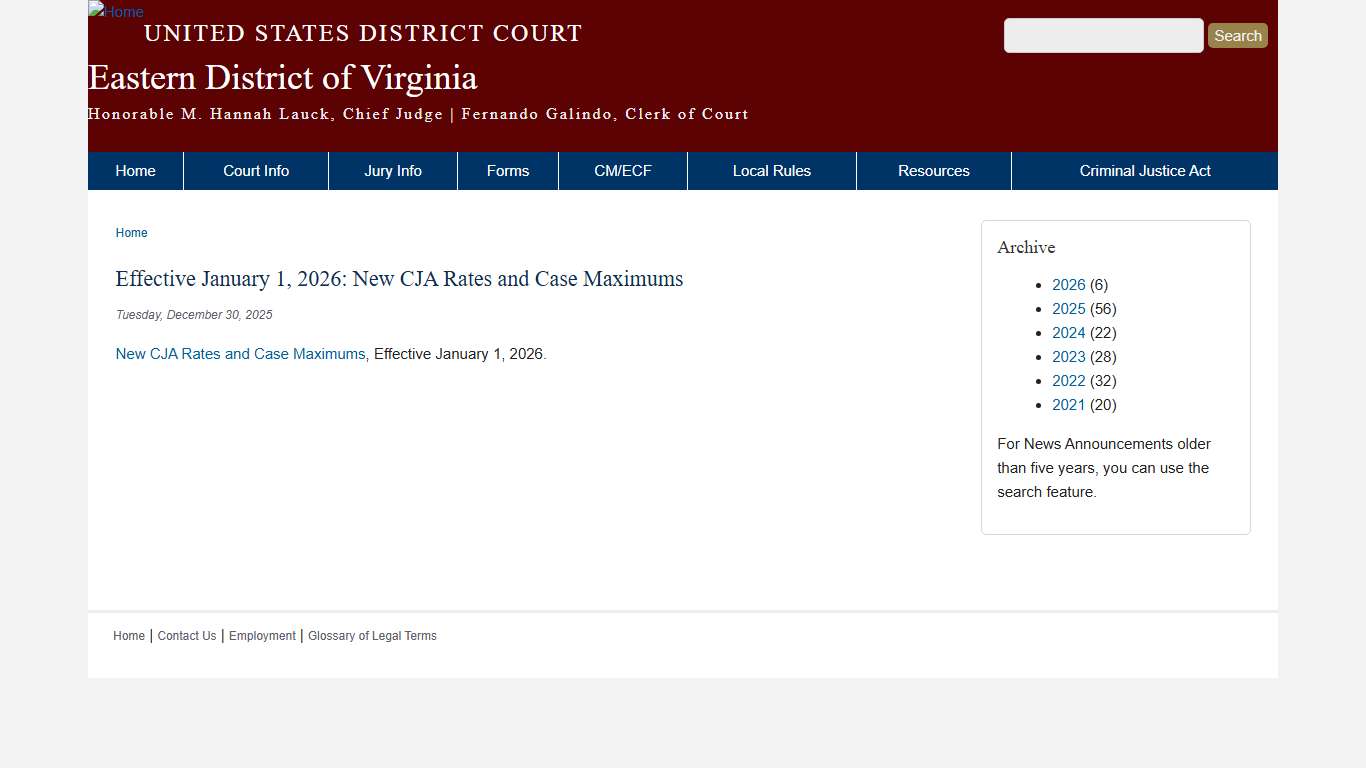Open the Employment page
1366x768 pixels.
pyautogui.click(x=261, y=635)
